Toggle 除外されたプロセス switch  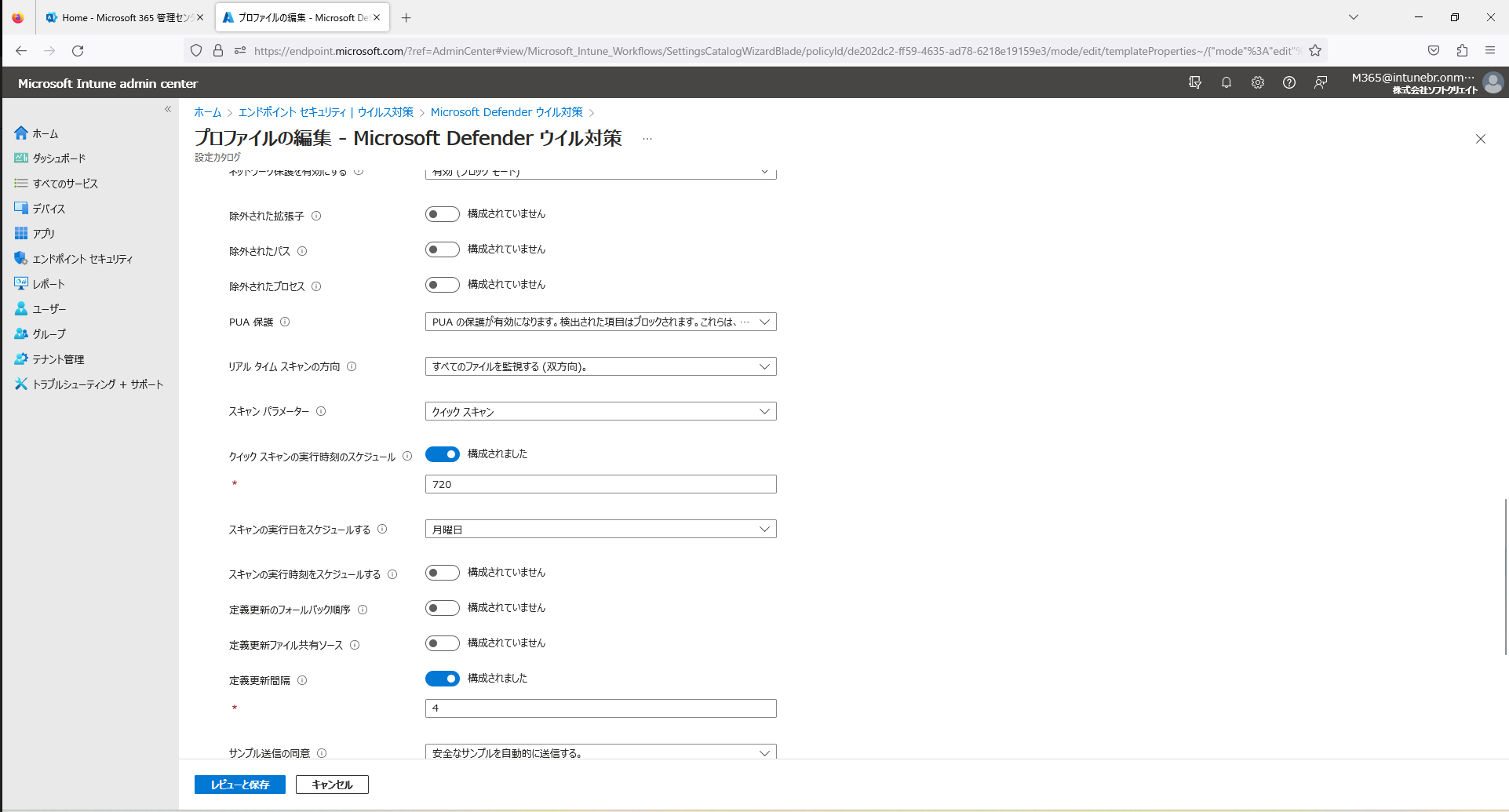[443, 285]
